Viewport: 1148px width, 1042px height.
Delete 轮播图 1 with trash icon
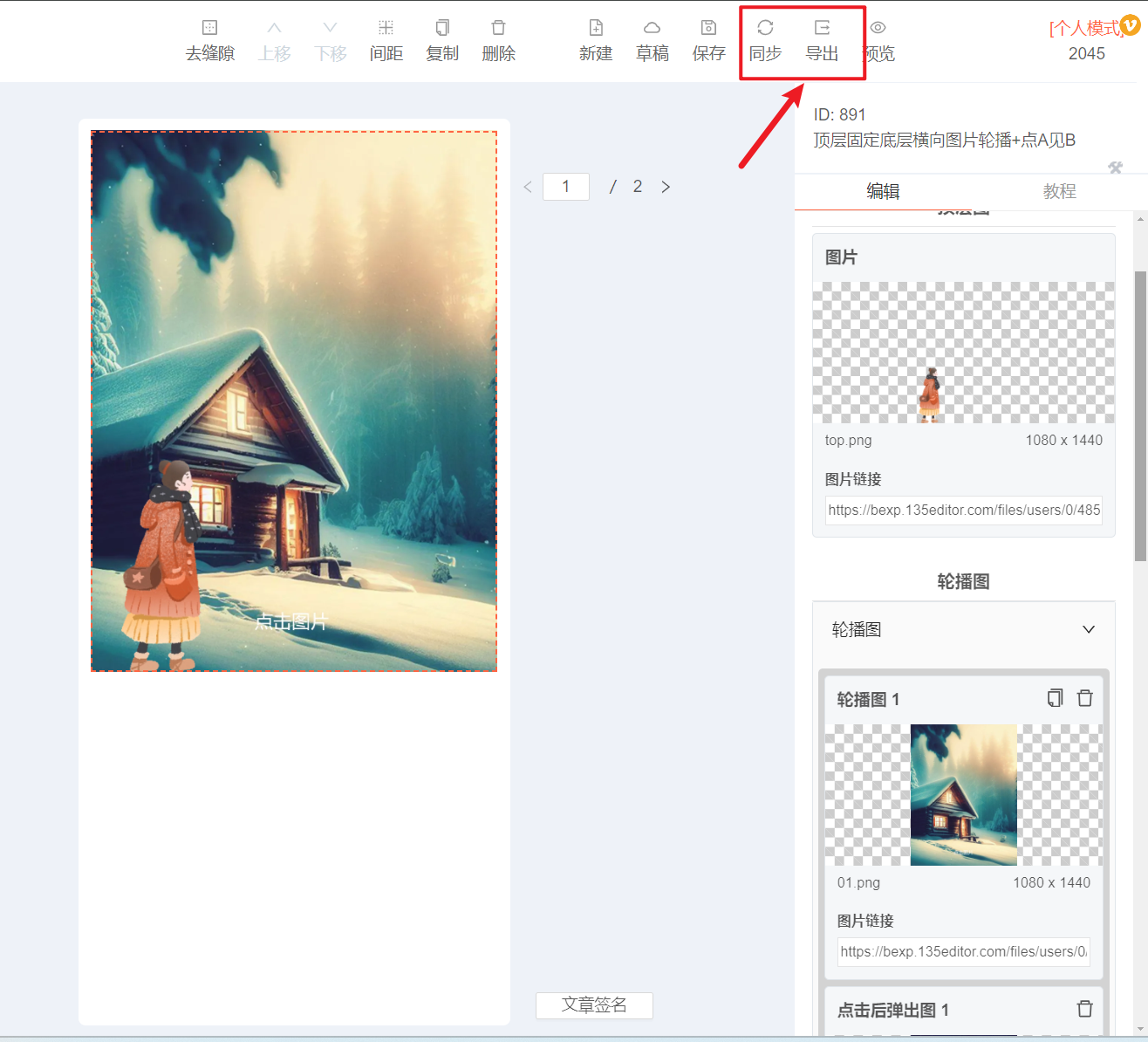point(1085,698)
